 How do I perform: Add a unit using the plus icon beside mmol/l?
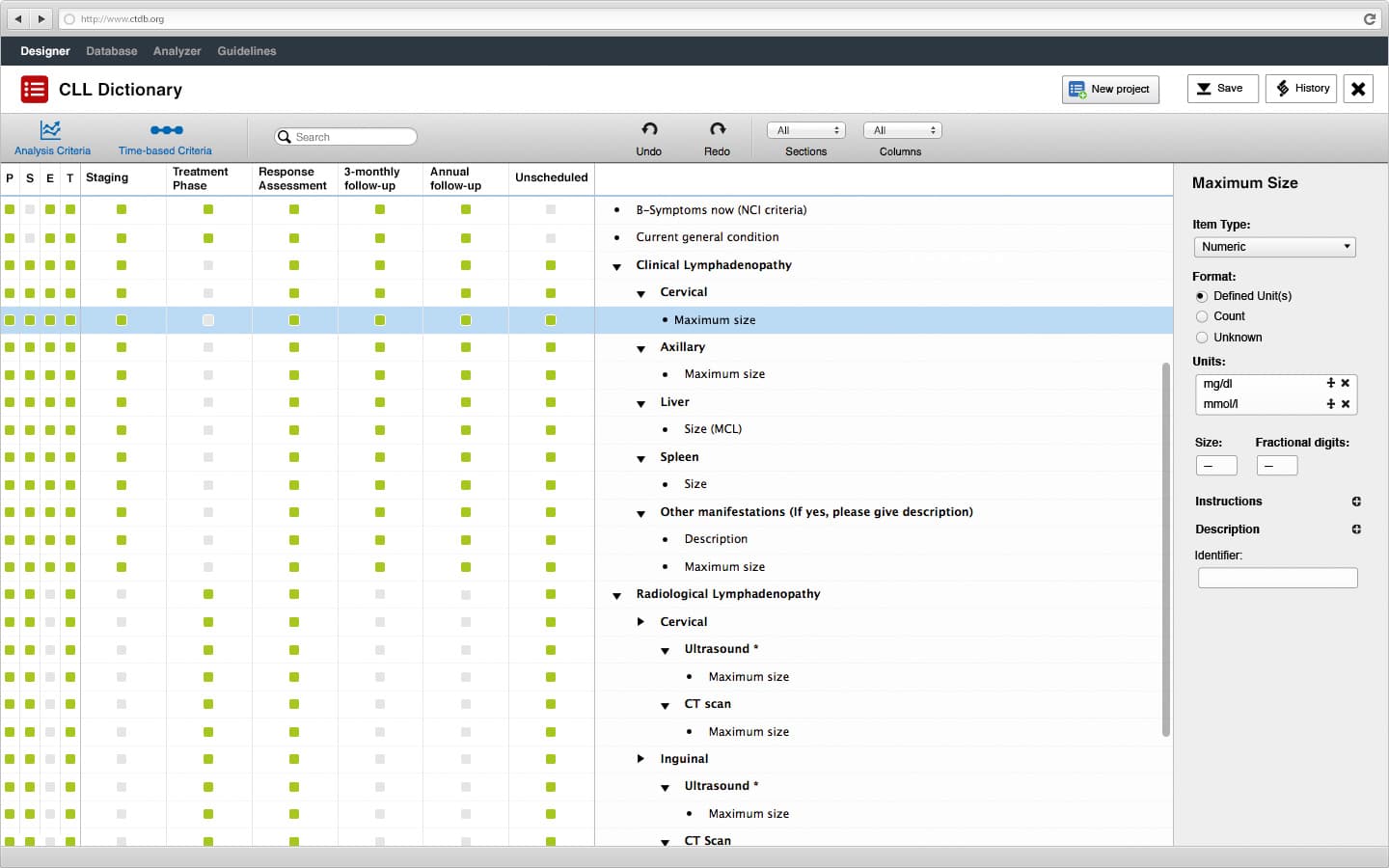(x=1331, y=404)
